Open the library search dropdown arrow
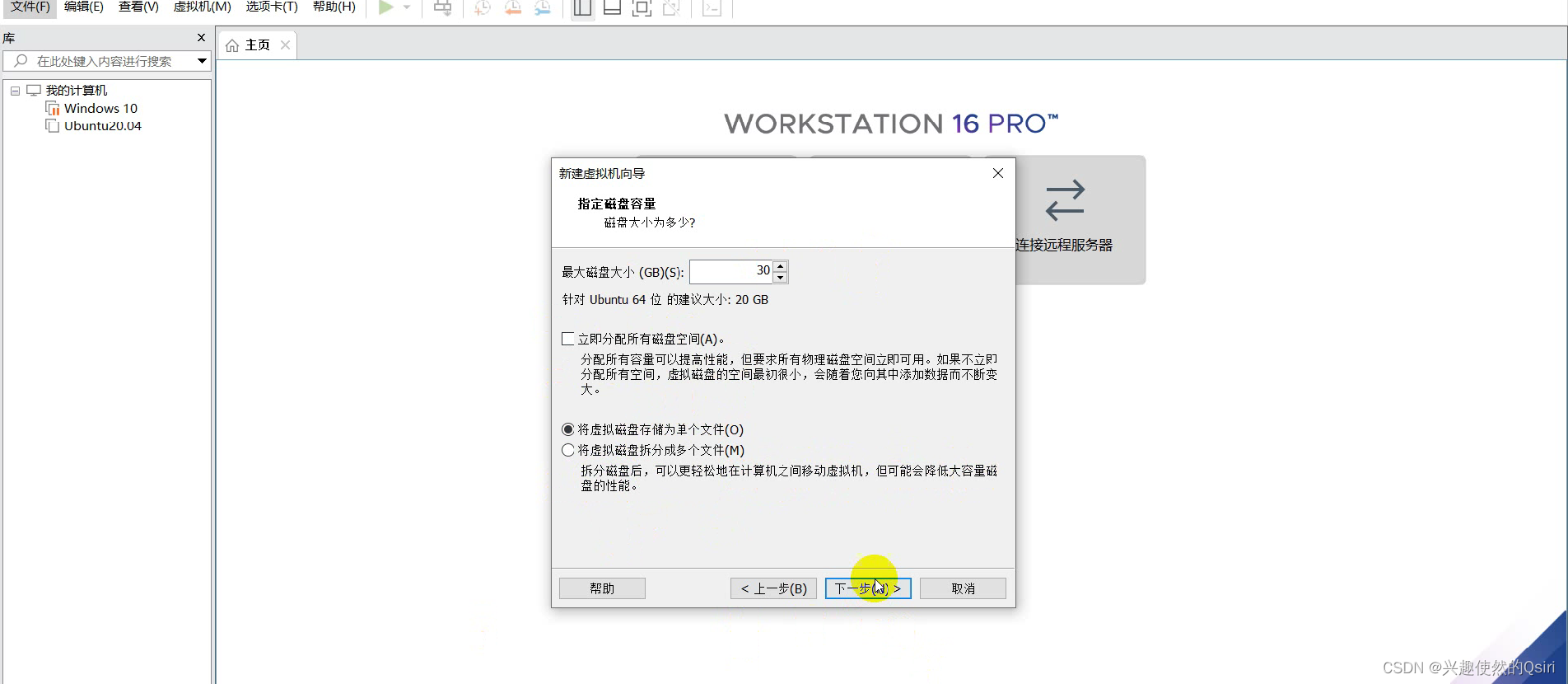The width and height of the screenshot is (1568, 684). tap(202, 61)
